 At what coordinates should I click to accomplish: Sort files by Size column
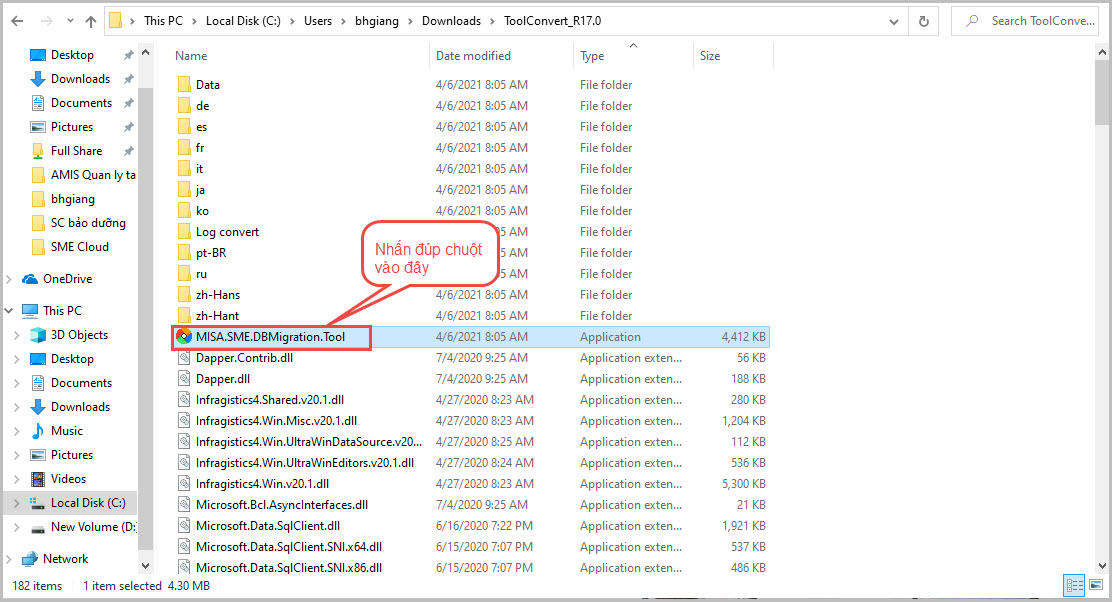710,56
